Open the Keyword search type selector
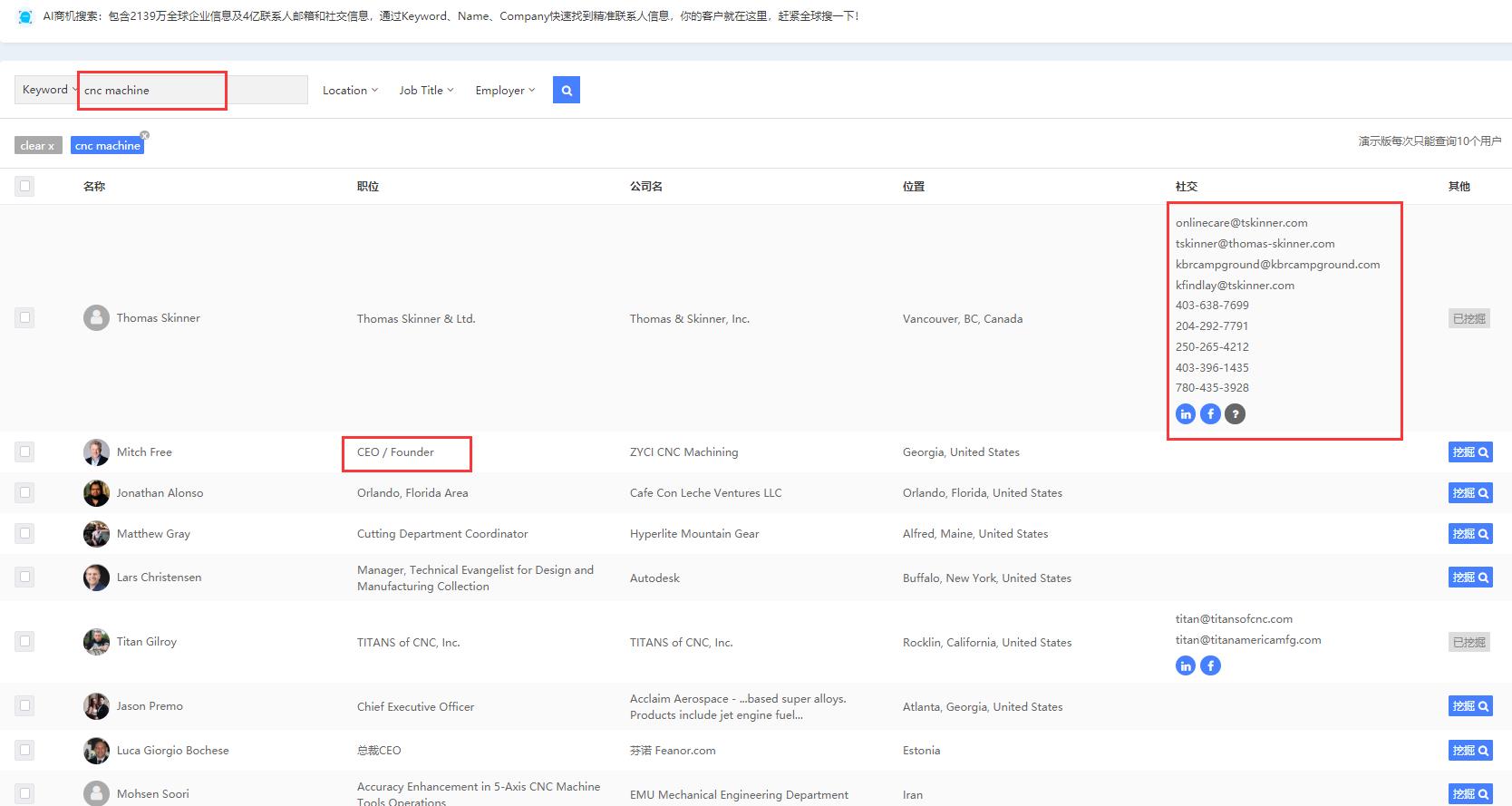 click(47, 90)
